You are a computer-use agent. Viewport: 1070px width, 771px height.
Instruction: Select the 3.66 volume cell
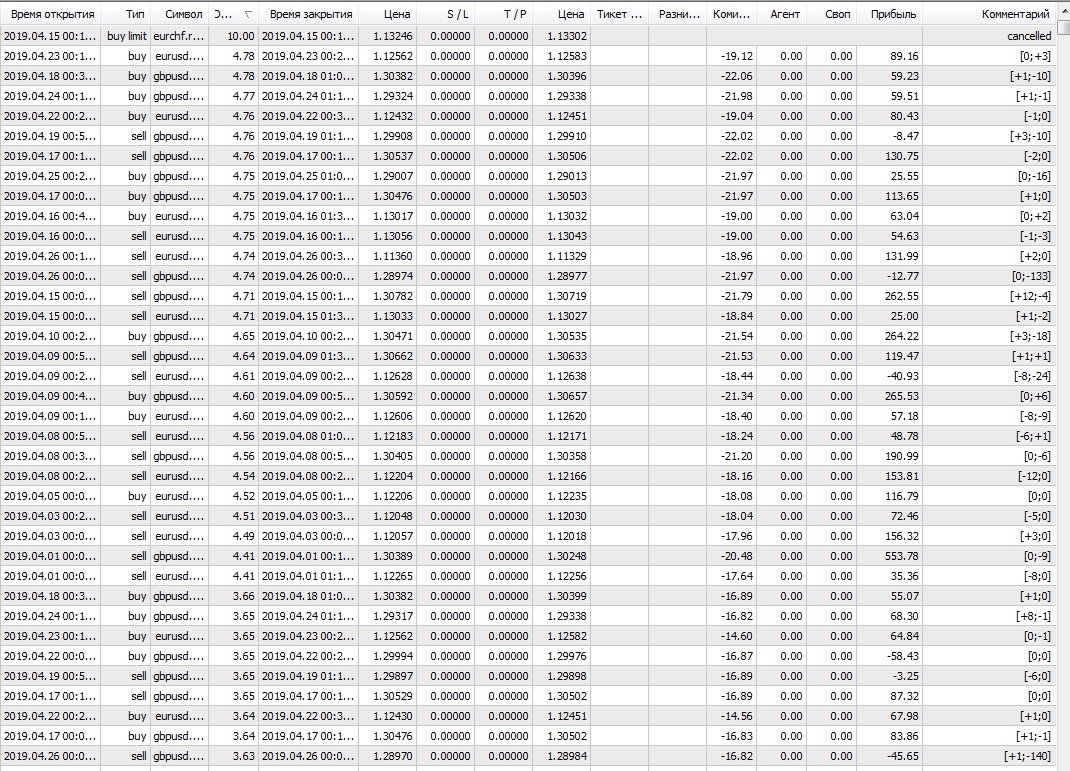tap(233, 596)
